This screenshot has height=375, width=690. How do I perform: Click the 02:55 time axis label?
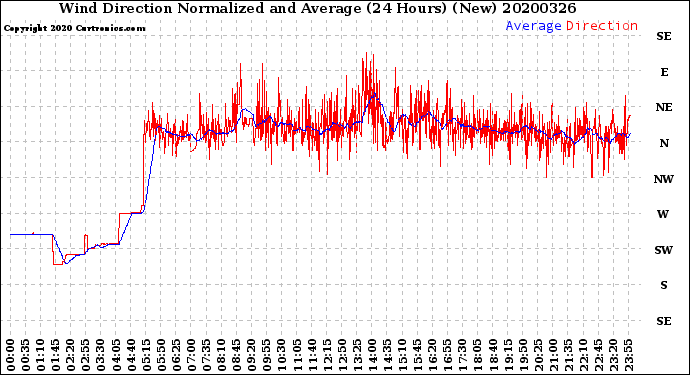85,355
